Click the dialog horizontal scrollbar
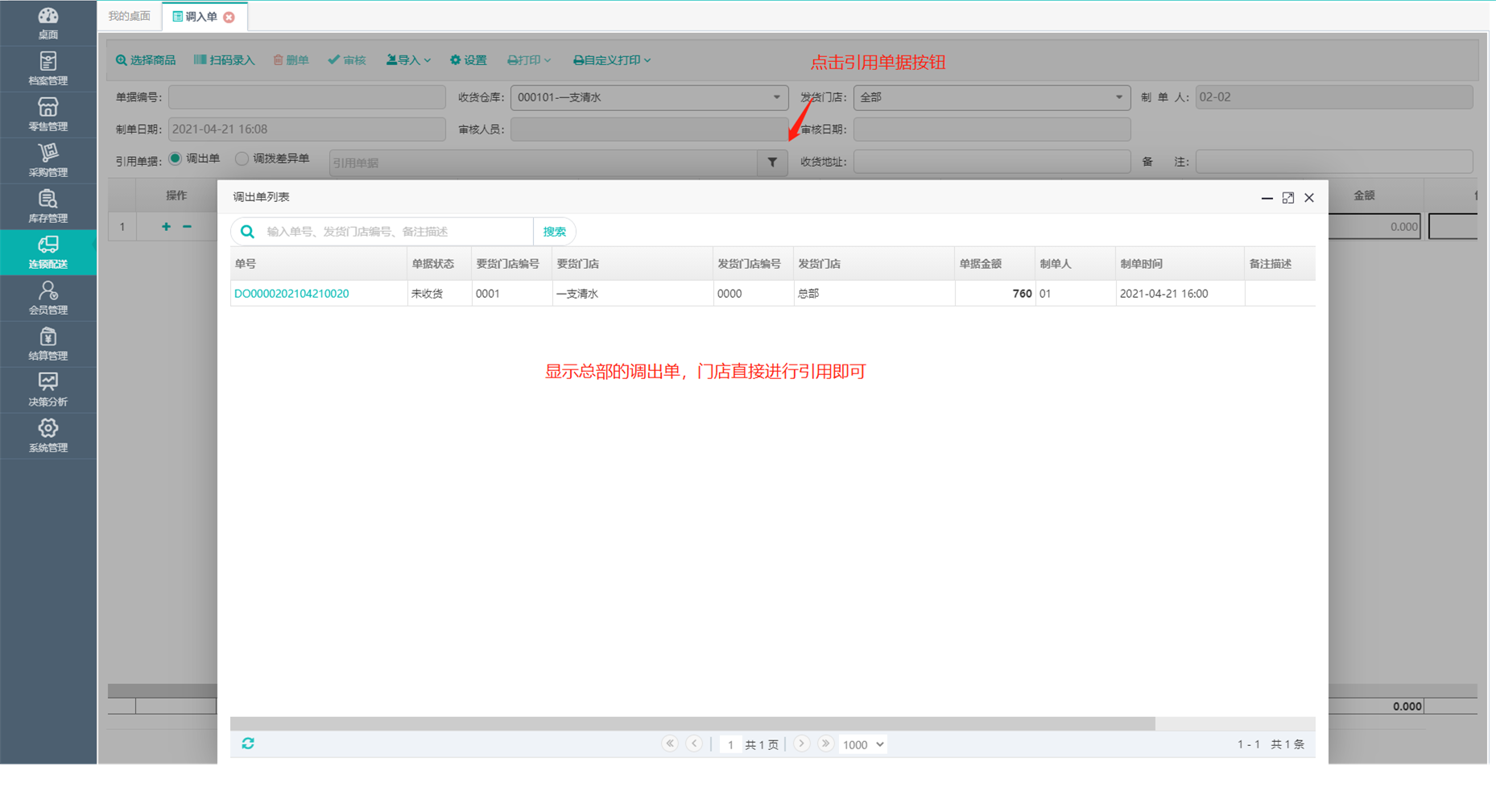 coord(692,723)
